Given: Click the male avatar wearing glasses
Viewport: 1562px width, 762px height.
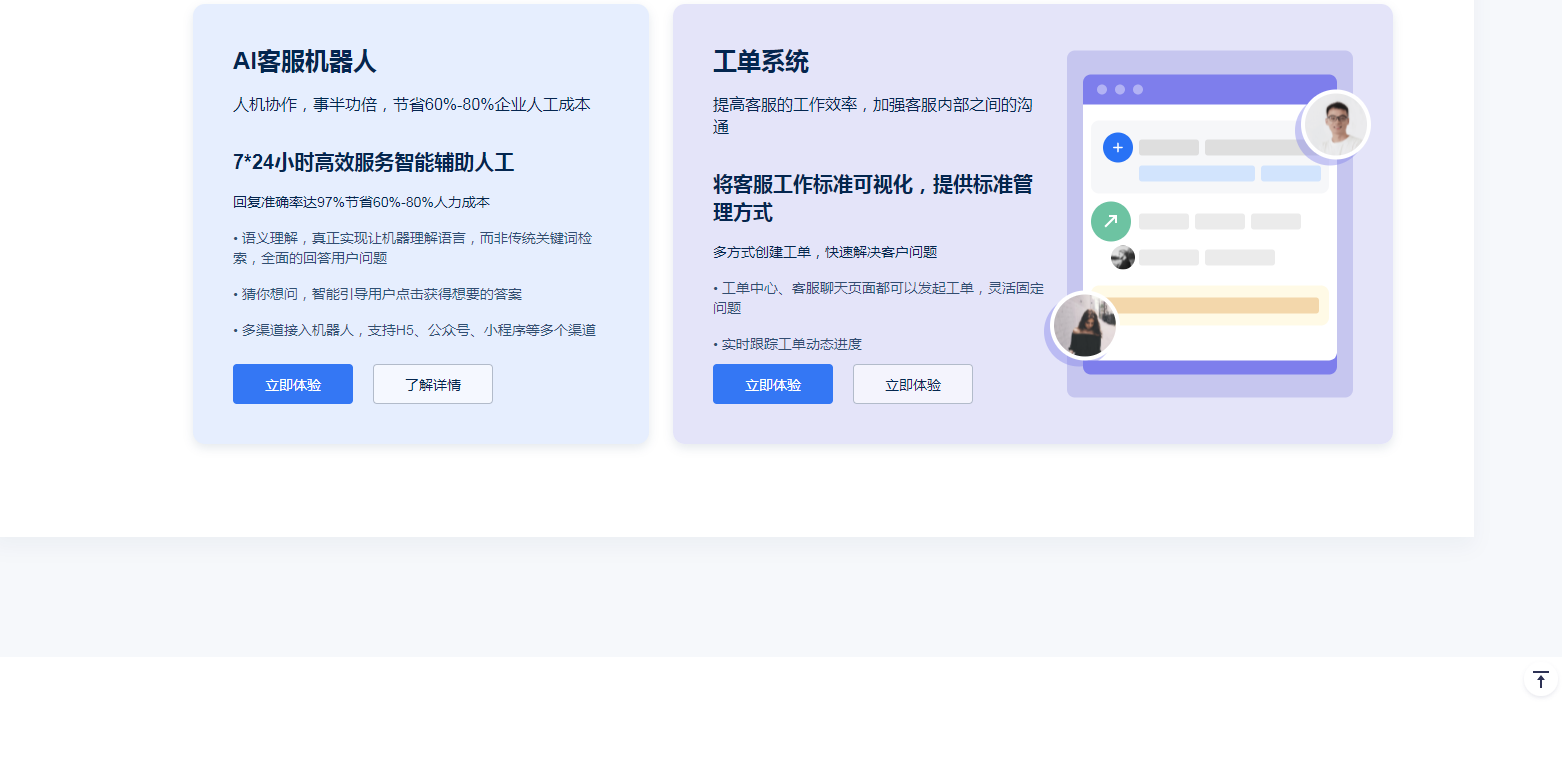Looking at the screenshot, I should (x=1336, y=125).
